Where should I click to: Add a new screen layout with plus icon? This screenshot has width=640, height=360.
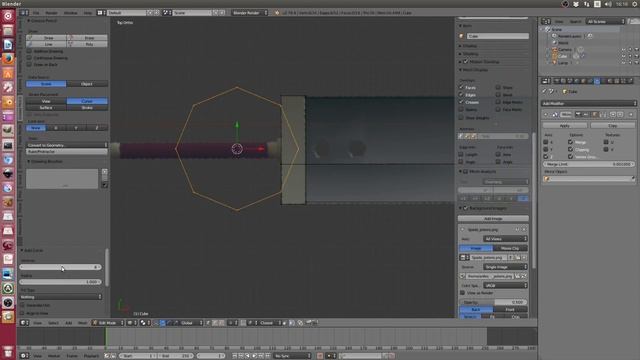click(150, 13)
